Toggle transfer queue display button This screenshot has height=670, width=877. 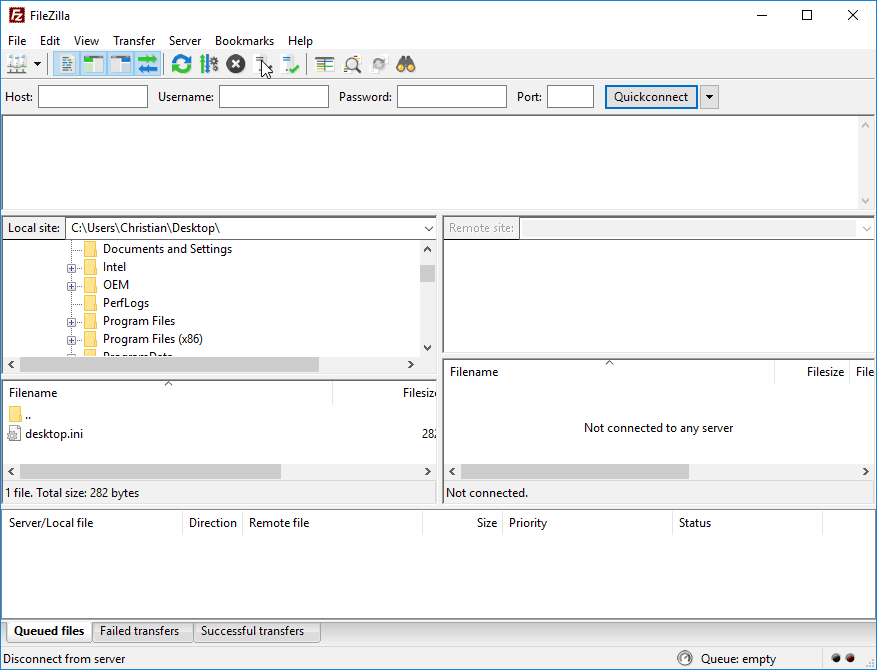point(148,65)
